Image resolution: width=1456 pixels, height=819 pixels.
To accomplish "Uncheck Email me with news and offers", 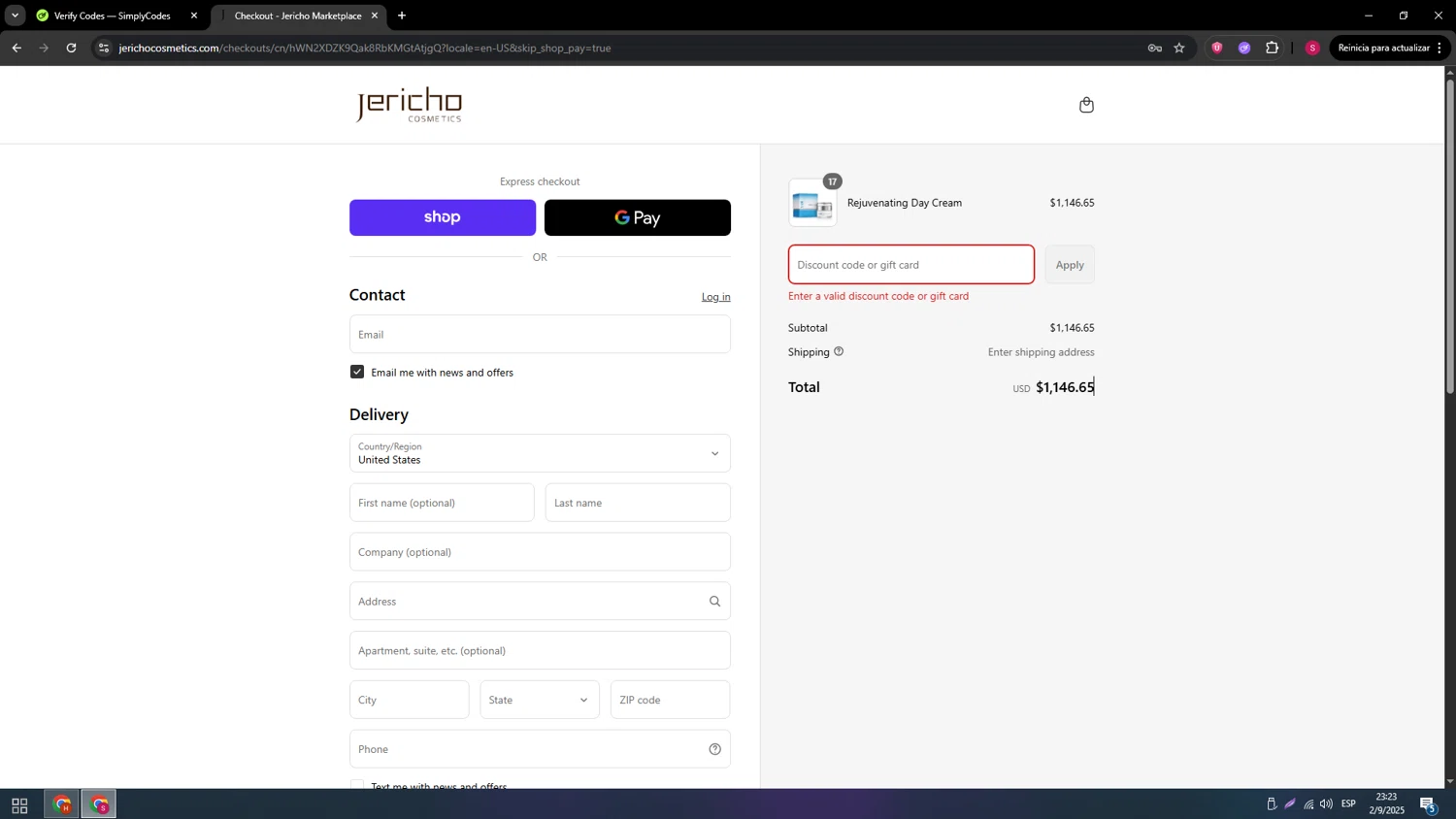I will point(357,372).
